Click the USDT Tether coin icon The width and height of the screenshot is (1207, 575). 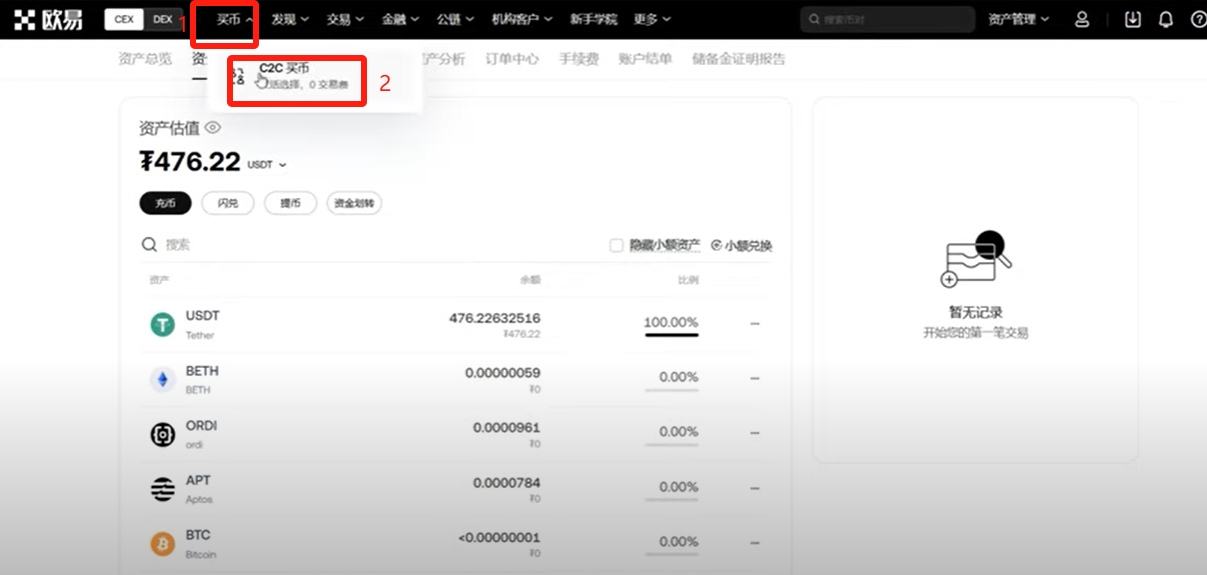pyautogui.click(x=162, y=325)
